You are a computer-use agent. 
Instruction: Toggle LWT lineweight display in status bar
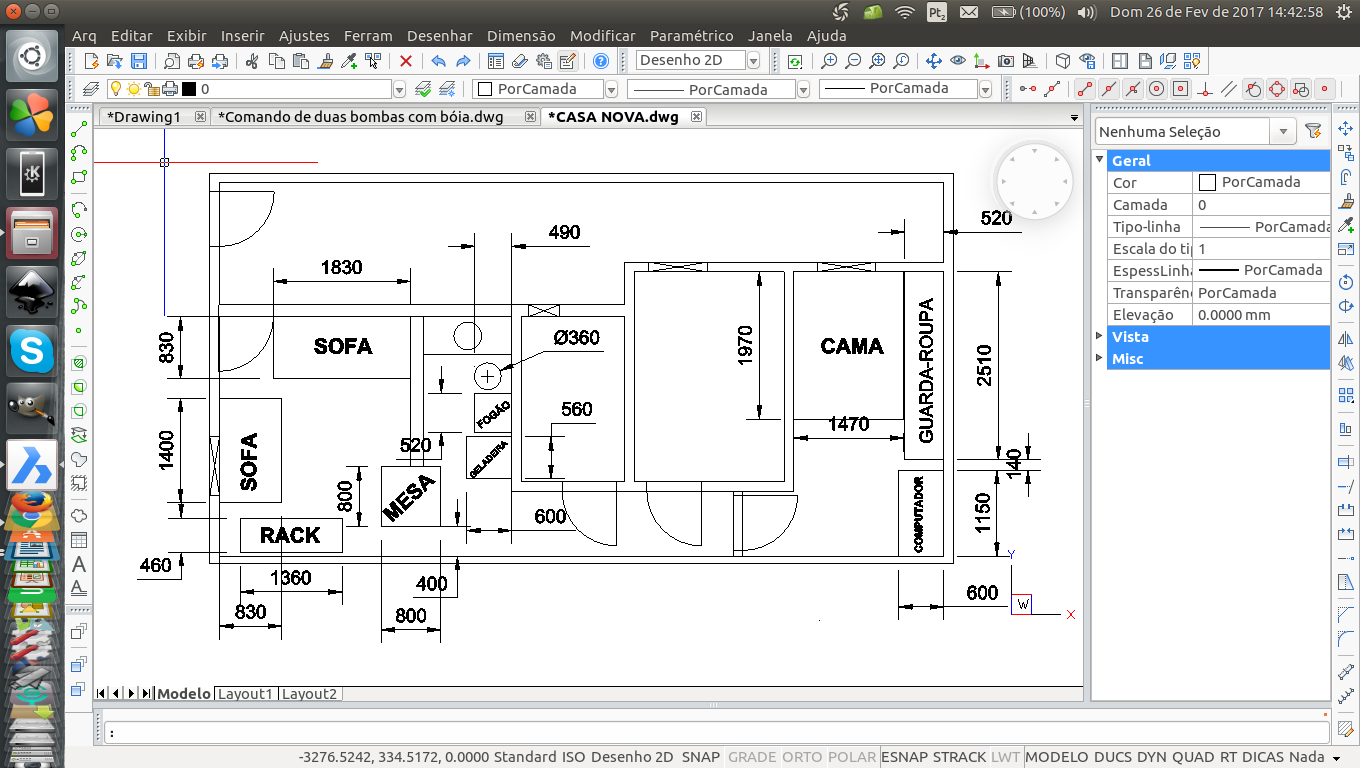tap(1005, 757)
